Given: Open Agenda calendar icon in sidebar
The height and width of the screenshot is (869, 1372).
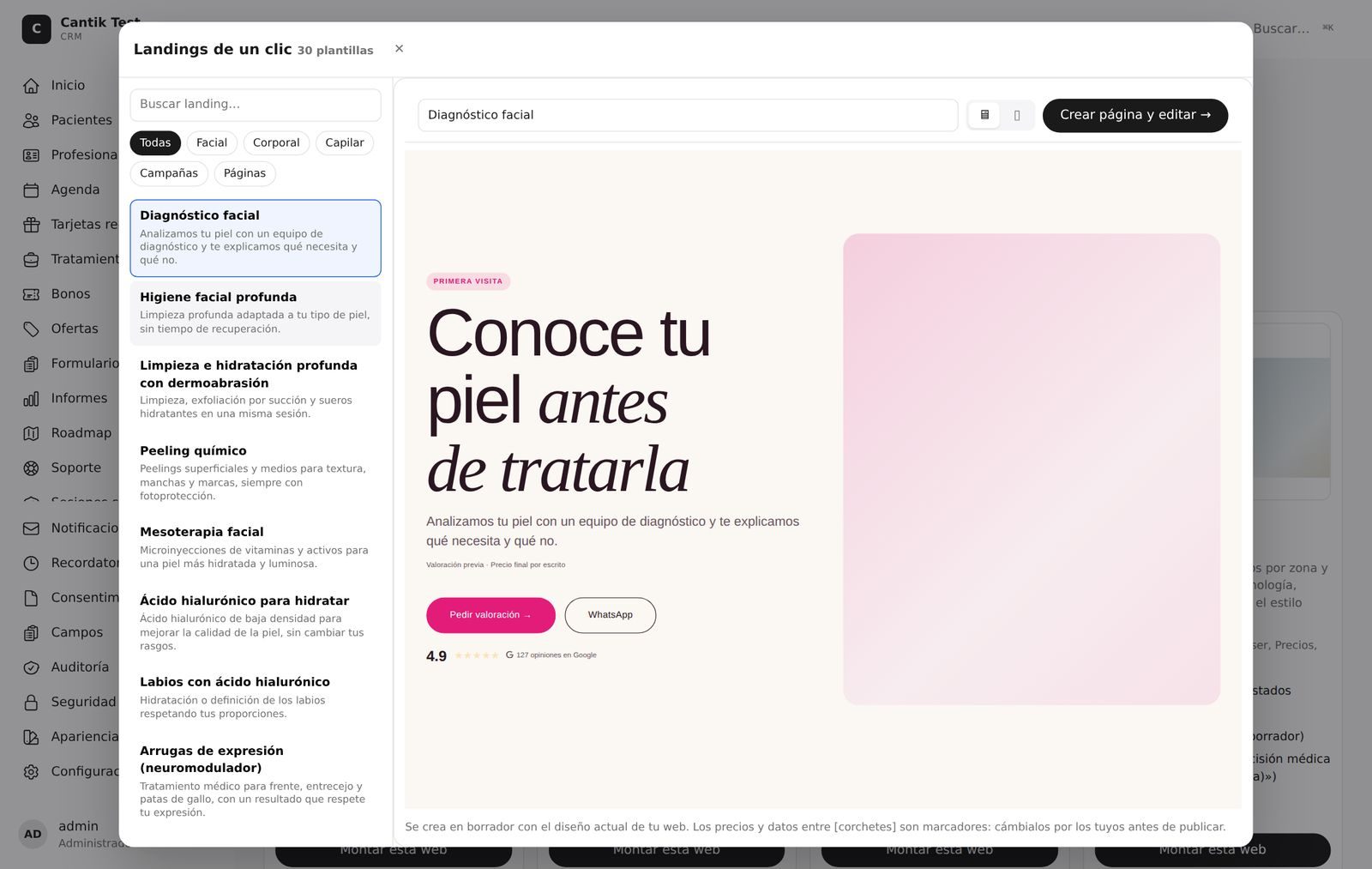Looking at the screenshot, I should [31, 190].
